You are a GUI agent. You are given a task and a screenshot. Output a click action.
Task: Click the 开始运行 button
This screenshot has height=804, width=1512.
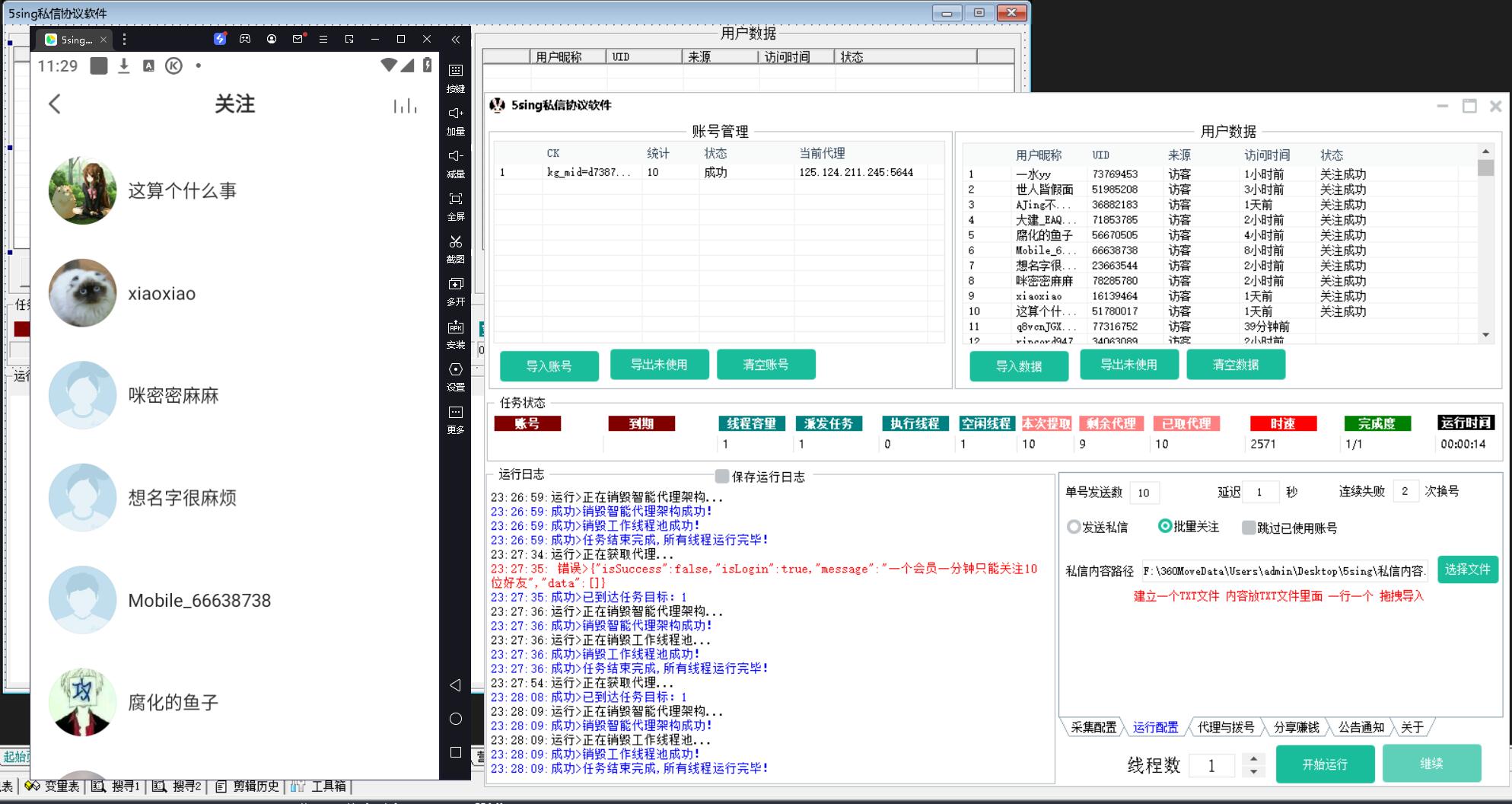coord(1325,764)
